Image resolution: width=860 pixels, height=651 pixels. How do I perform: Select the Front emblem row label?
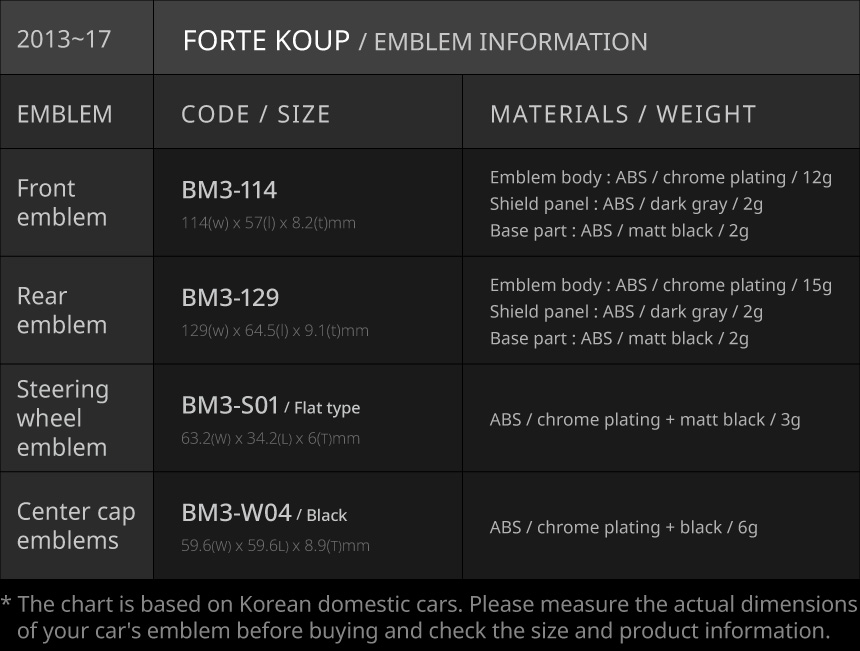62,203
